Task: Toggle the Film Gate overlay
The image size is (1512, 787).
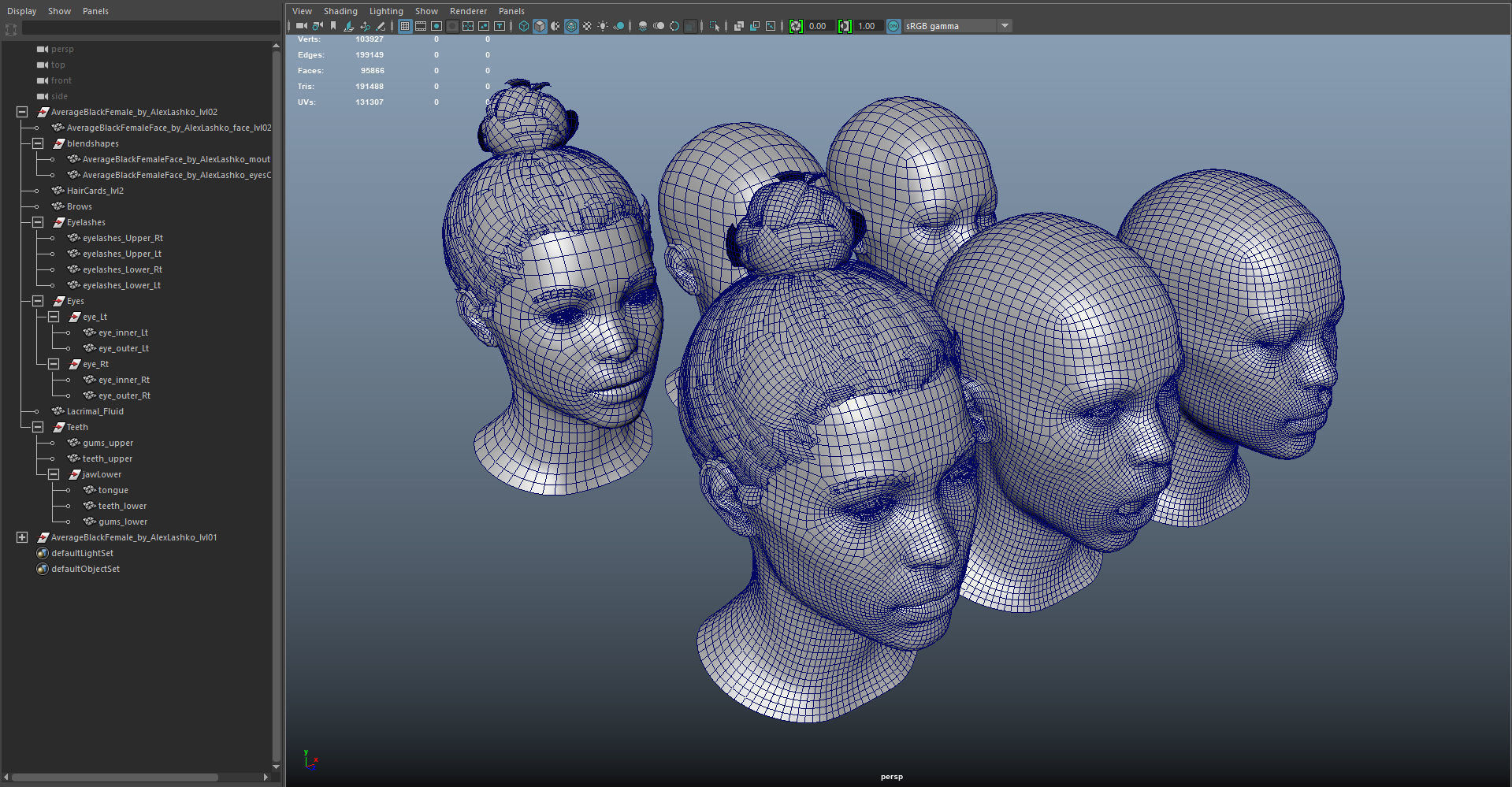Action: [421, 26]
